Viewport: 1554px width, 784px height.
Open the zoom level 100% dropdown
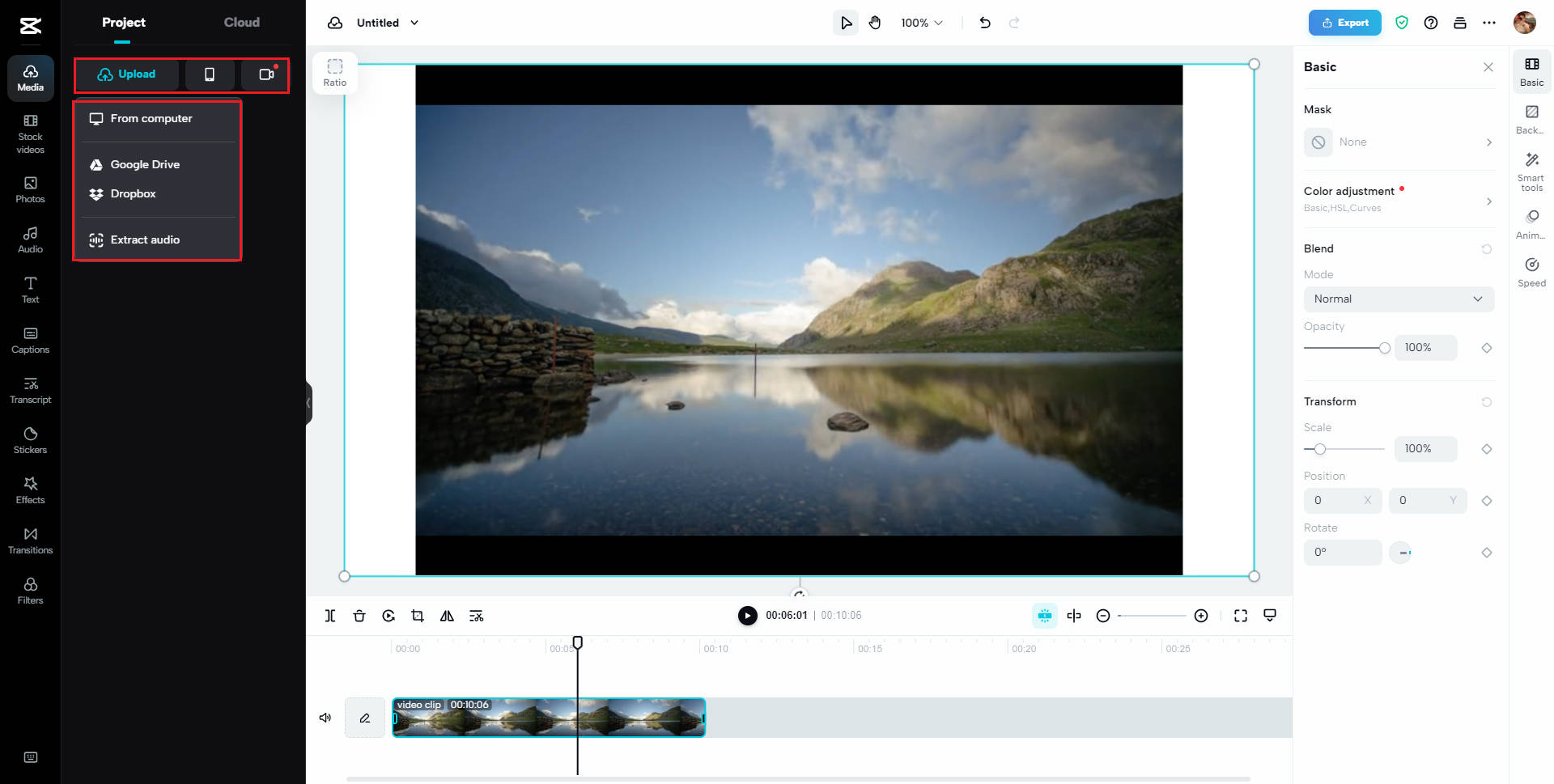tap(920, 23)
